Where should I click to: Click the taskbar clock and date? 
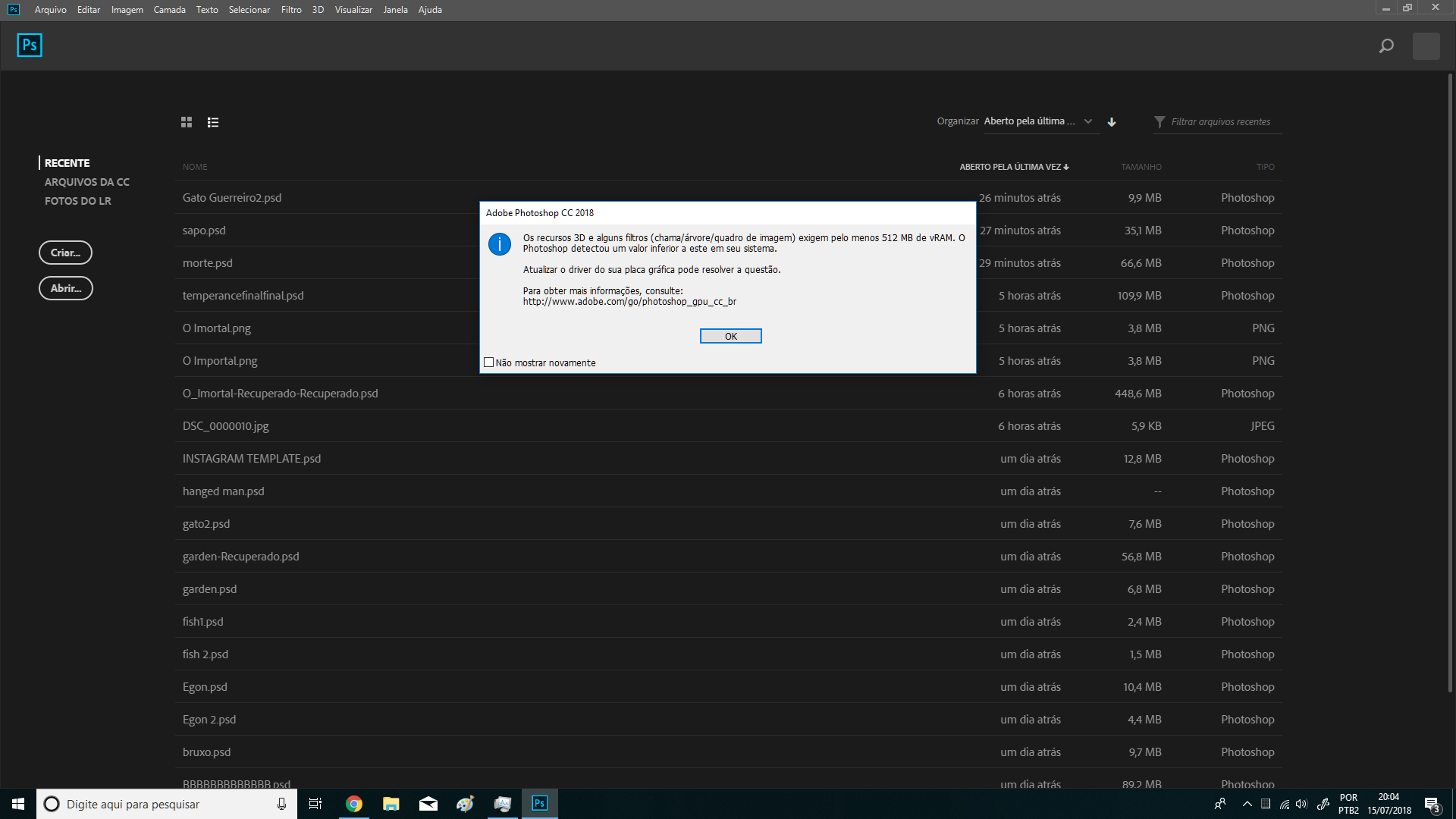pyautogui.click(x=1389, y=804)
